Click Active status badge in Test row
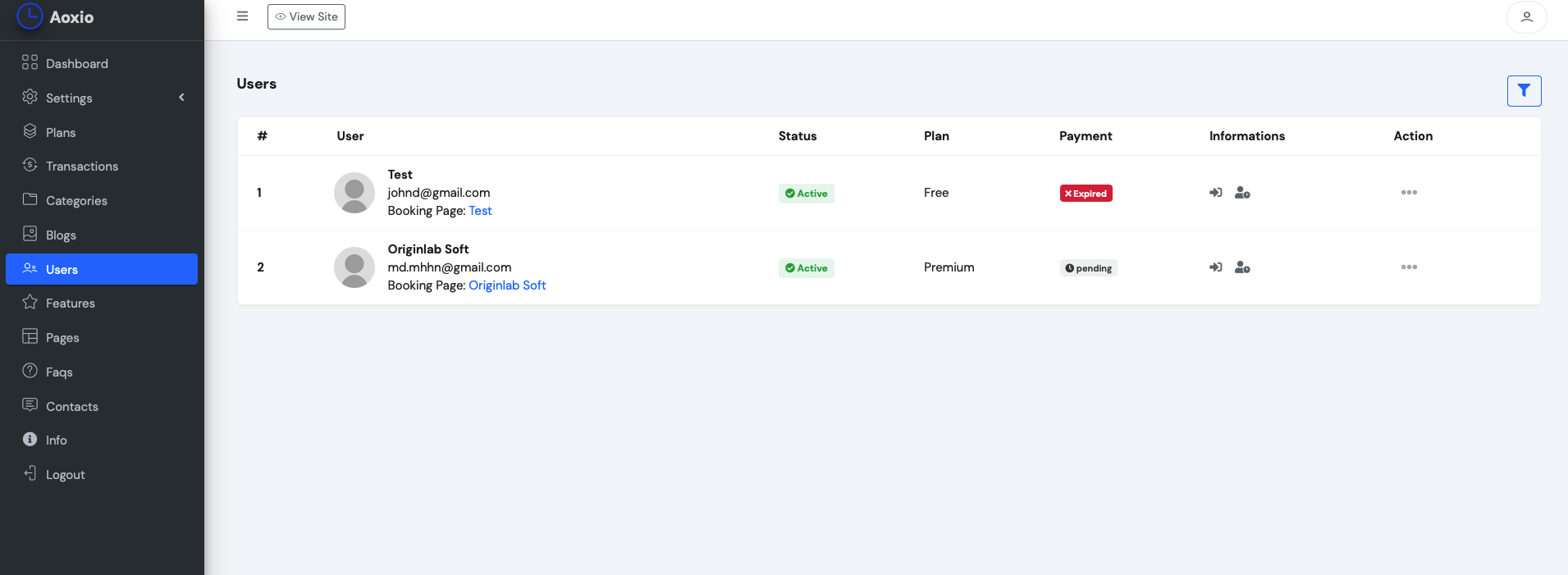This screenshot has width=1568, height=575. point(806,194)
